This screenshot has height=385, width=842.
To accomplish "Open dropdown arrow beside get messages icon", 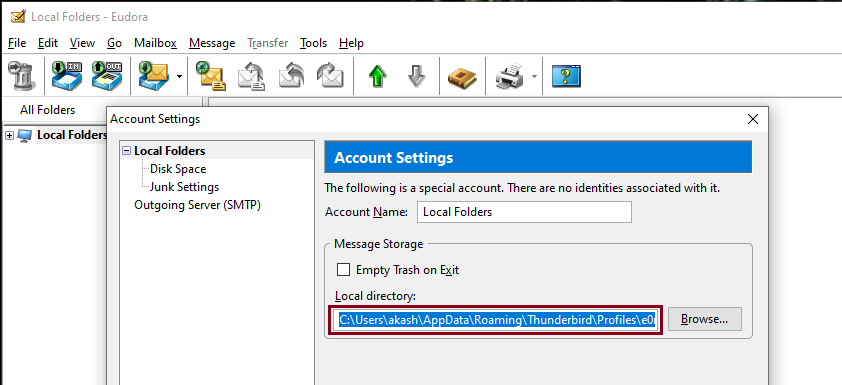I will click(x=179, y=76).
